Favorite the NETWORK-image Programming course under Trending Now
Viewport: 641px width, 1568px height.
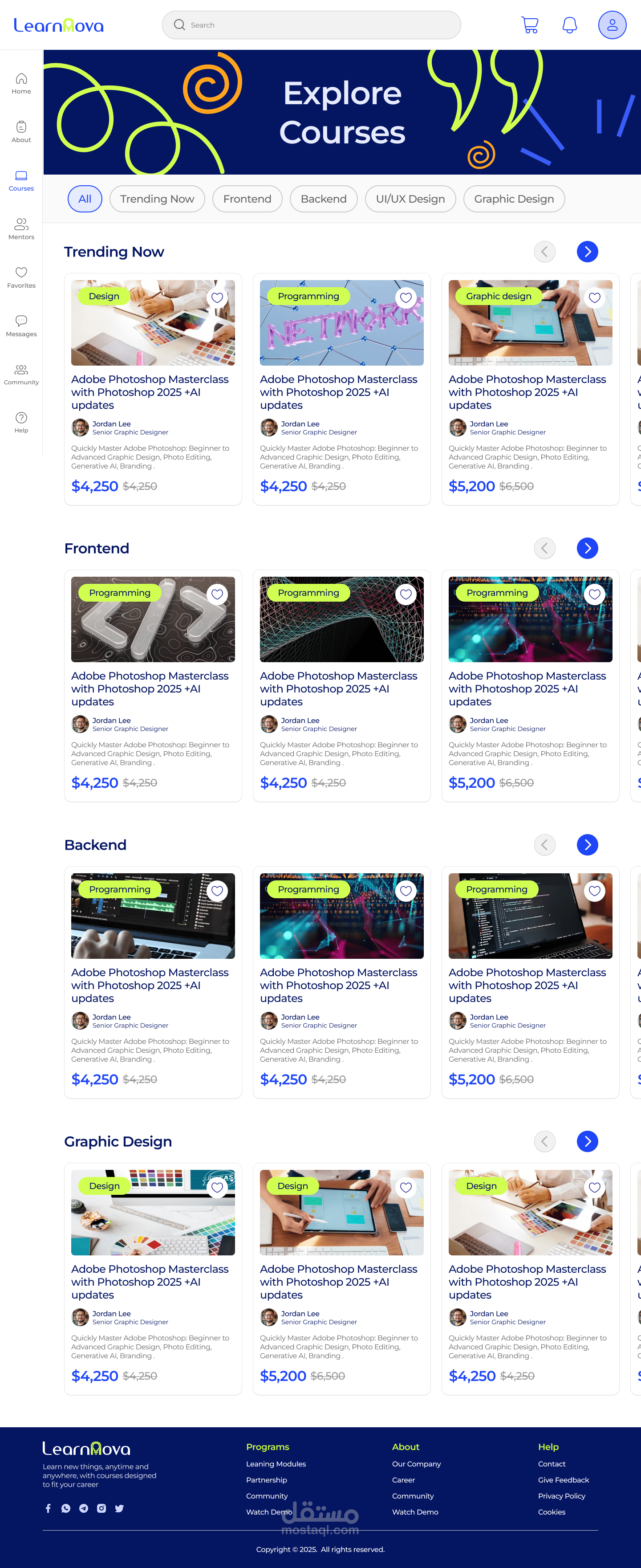coord(406,297)
